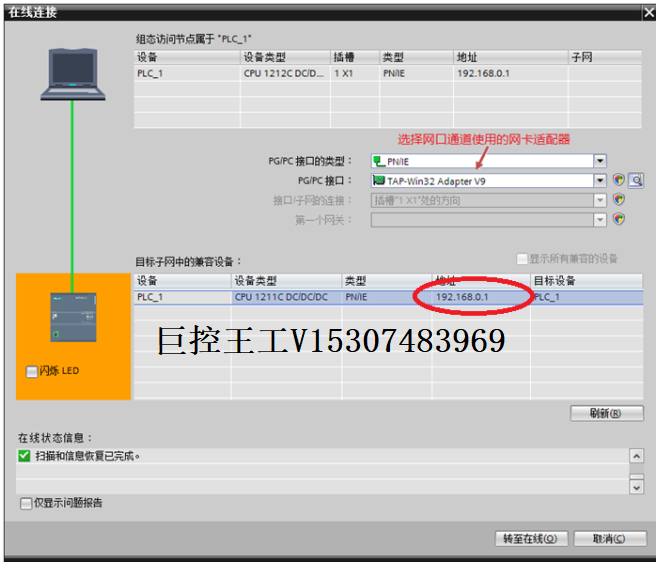Click the TAP-Win32 Adapter V9 combo box

click(x=489, y=181)
